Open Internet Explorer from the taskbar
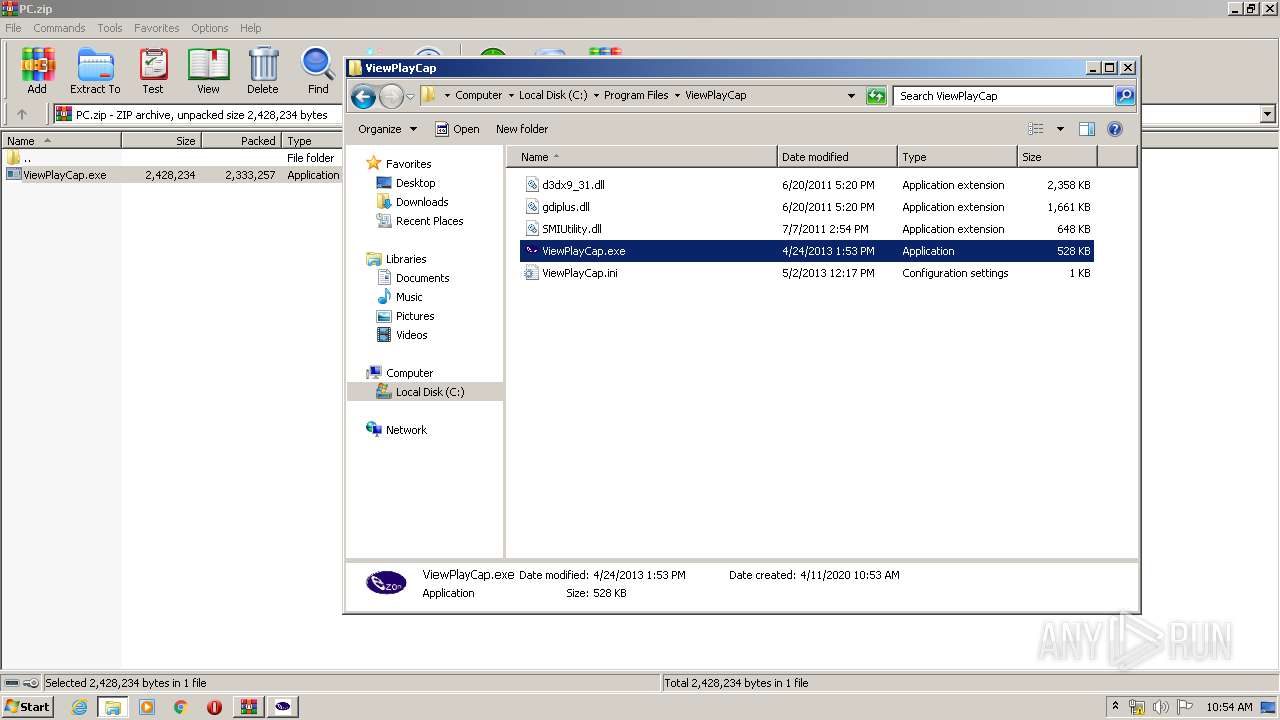Viewport: 1280px width, 720px height. point(79,707)
